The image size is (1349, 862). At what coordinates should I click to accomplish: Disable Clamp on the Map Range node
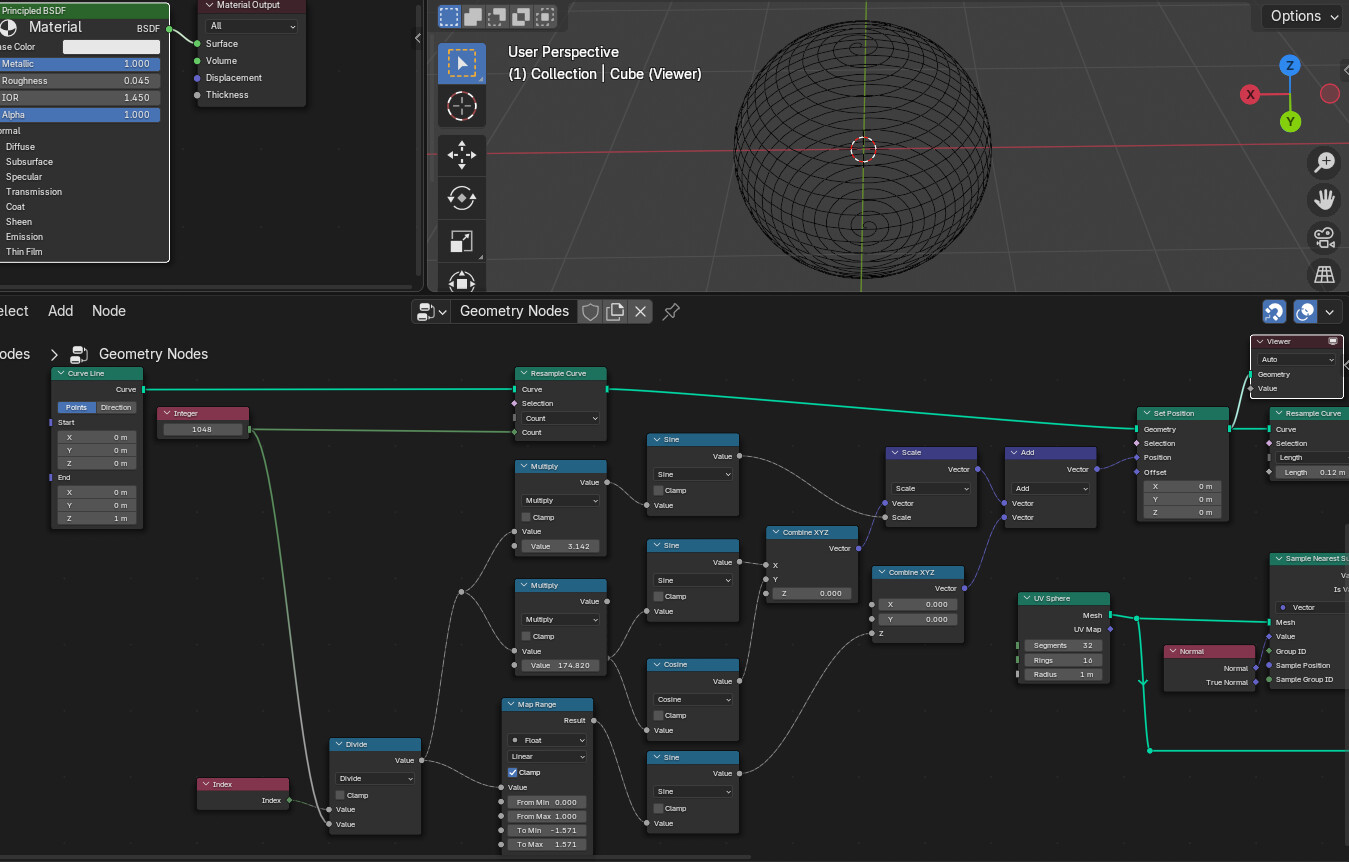coord(513,772)
